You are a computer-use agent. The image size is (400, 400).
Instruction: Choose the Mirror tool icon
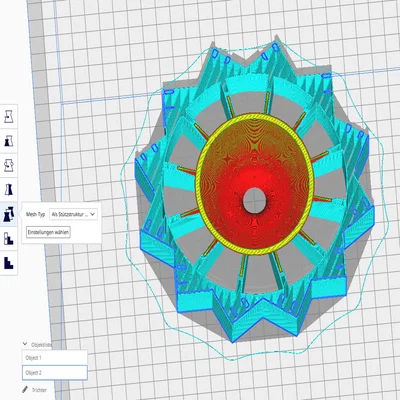[x=9, y=189]
